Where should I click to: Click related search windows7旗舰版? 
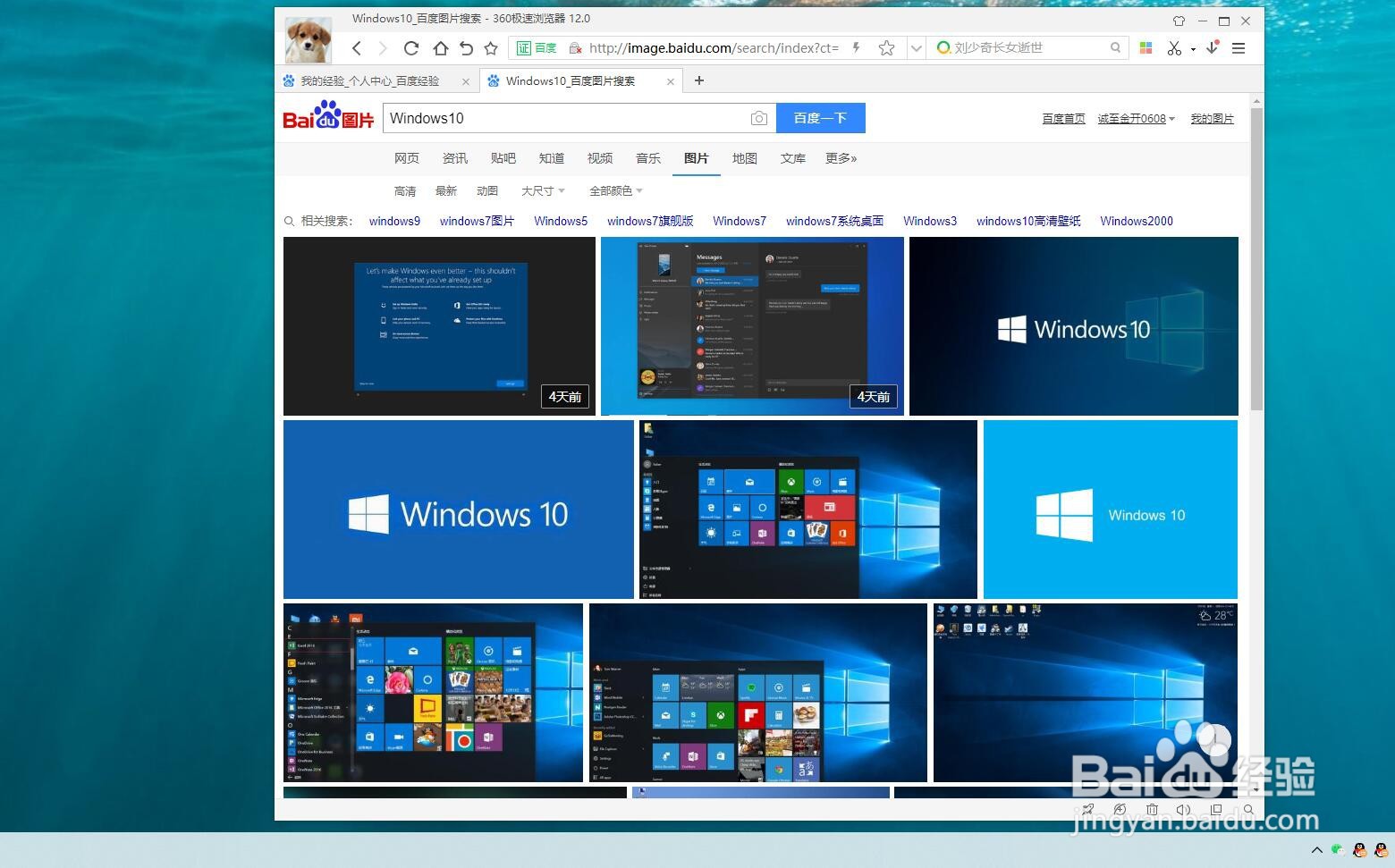(650, 221)
